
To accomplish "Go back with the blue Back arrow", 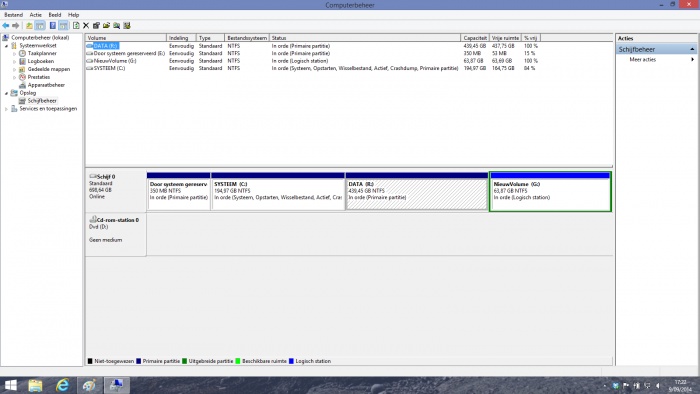I will [6, 25].
